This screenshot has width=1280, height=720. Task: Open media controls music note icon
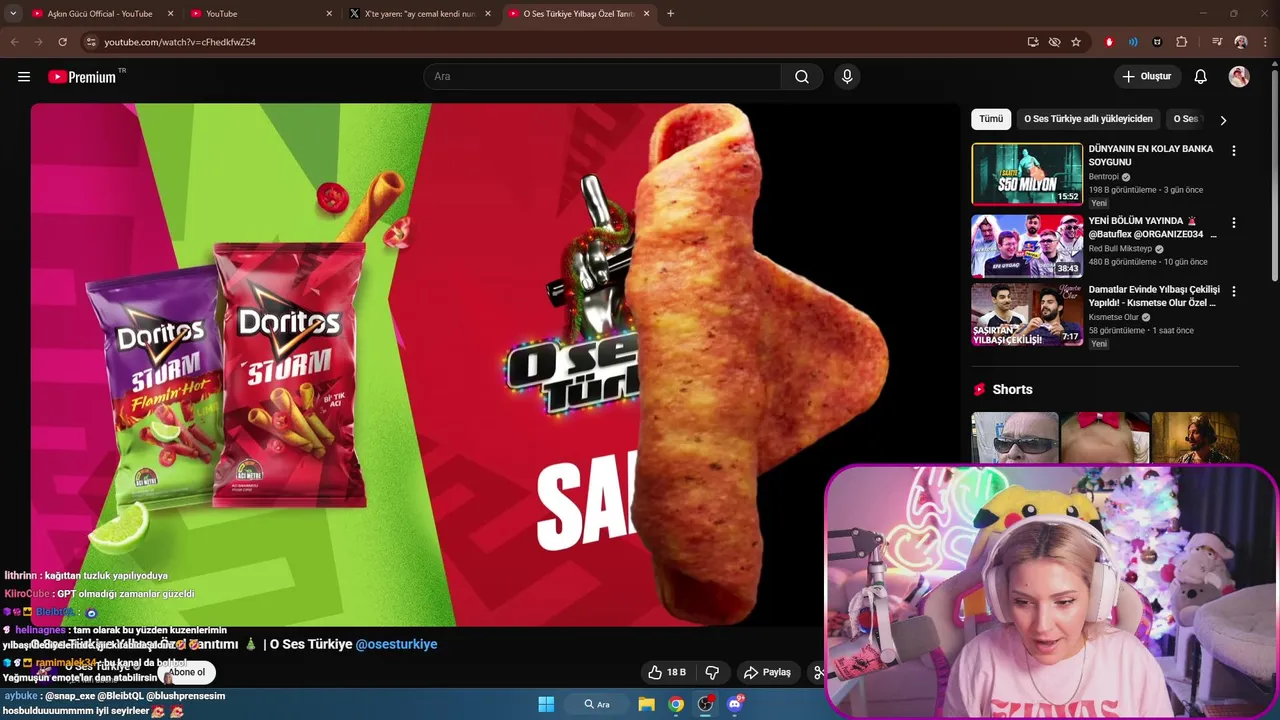[x=1217, y=42]
